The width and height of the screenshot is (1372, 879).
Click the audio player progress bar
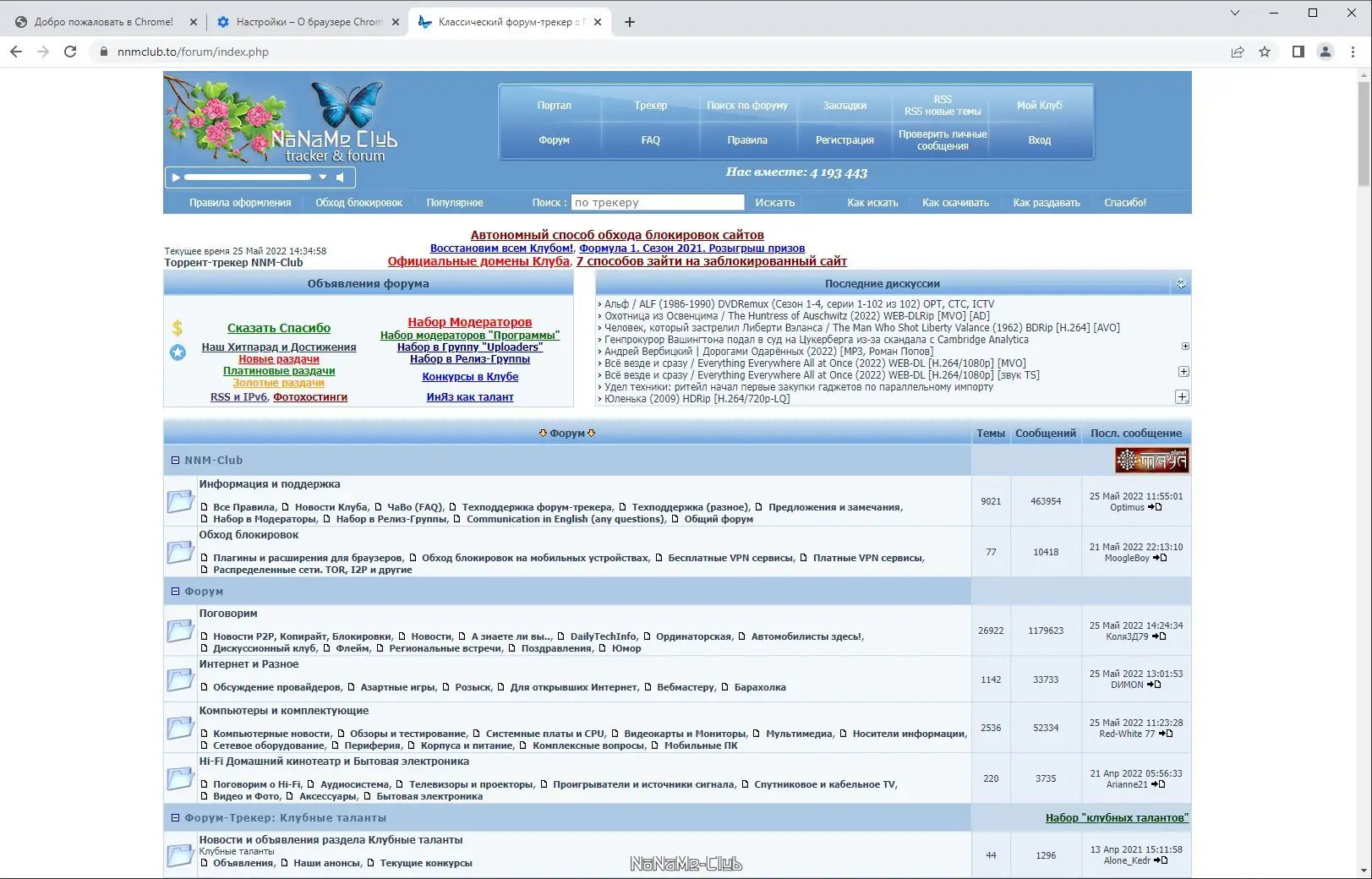click(248, 177)
